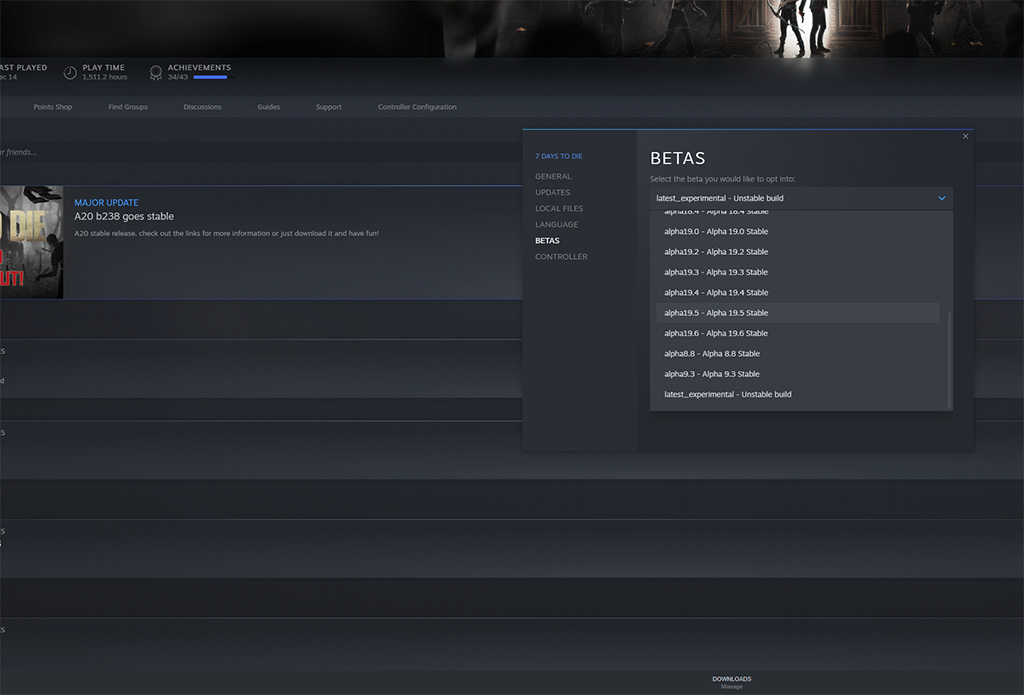Click the Play Time 1,511.2 hours text
The image size is (1024, 695).
point(104,77)
